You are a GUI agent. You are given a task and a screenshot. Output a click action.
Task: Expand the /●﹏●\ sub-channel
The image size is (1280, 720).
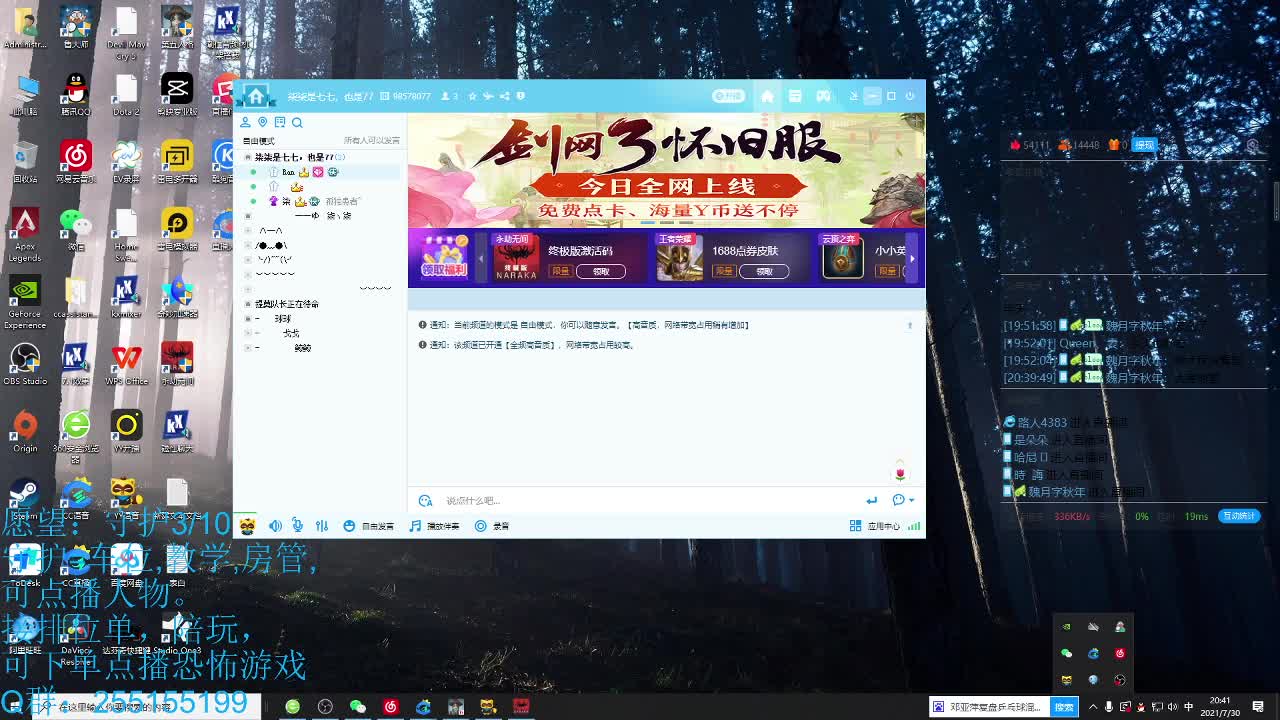248,245
